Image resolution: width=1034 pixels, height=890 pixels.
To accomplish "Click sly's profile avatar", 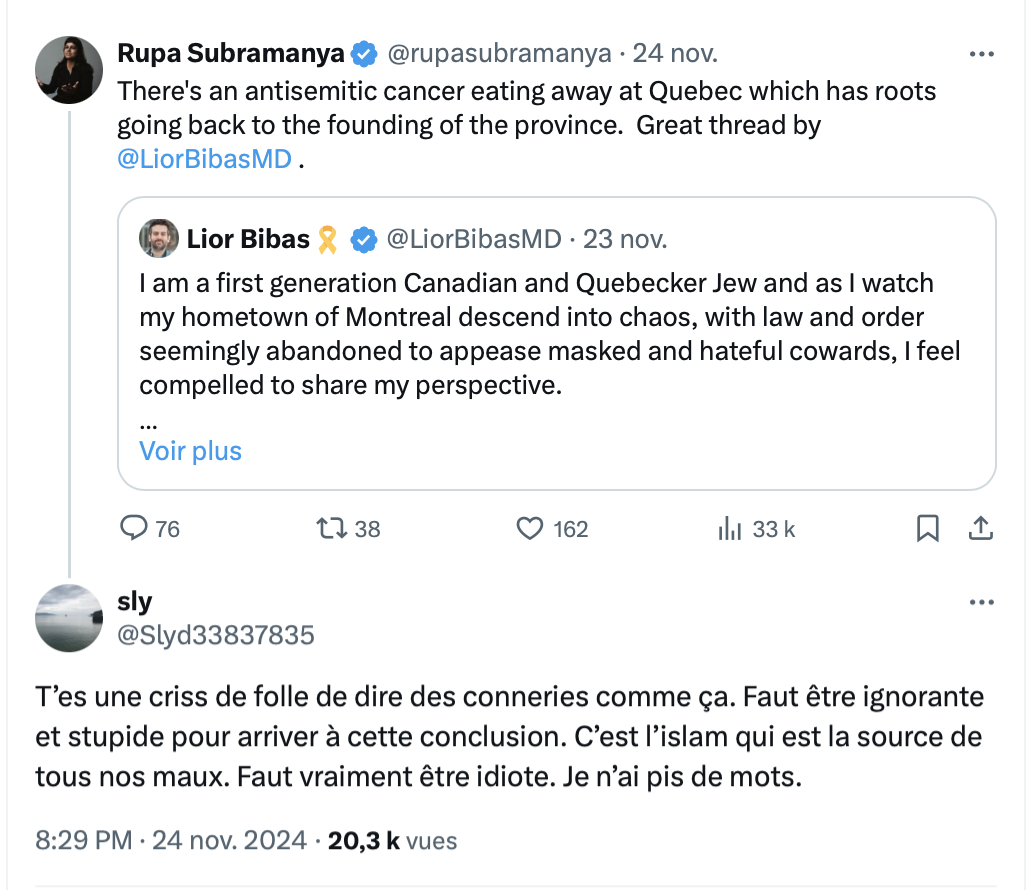I will tap(69, 618).
